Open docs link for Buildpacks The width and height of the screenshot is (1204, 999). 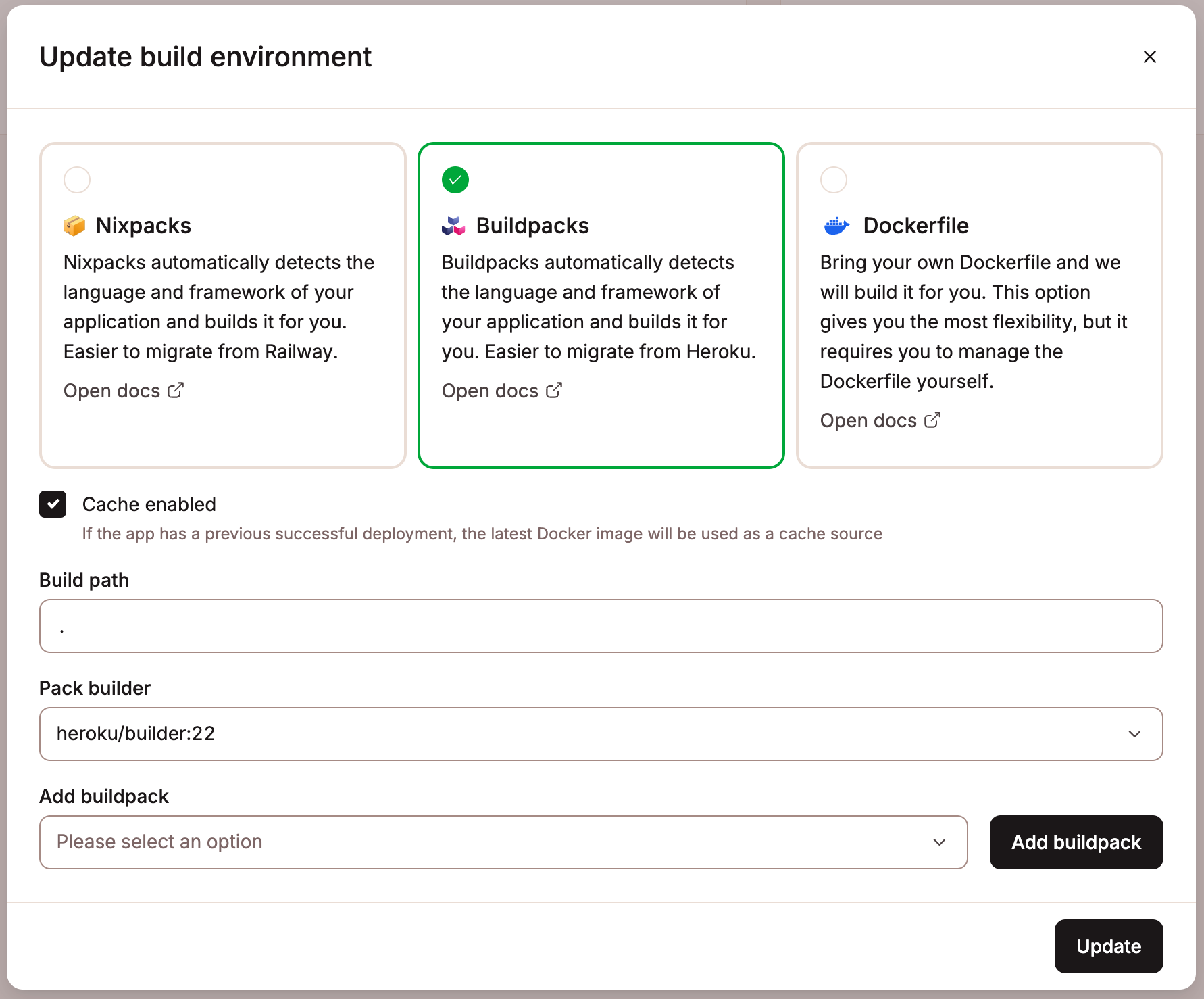click(502, 391)
